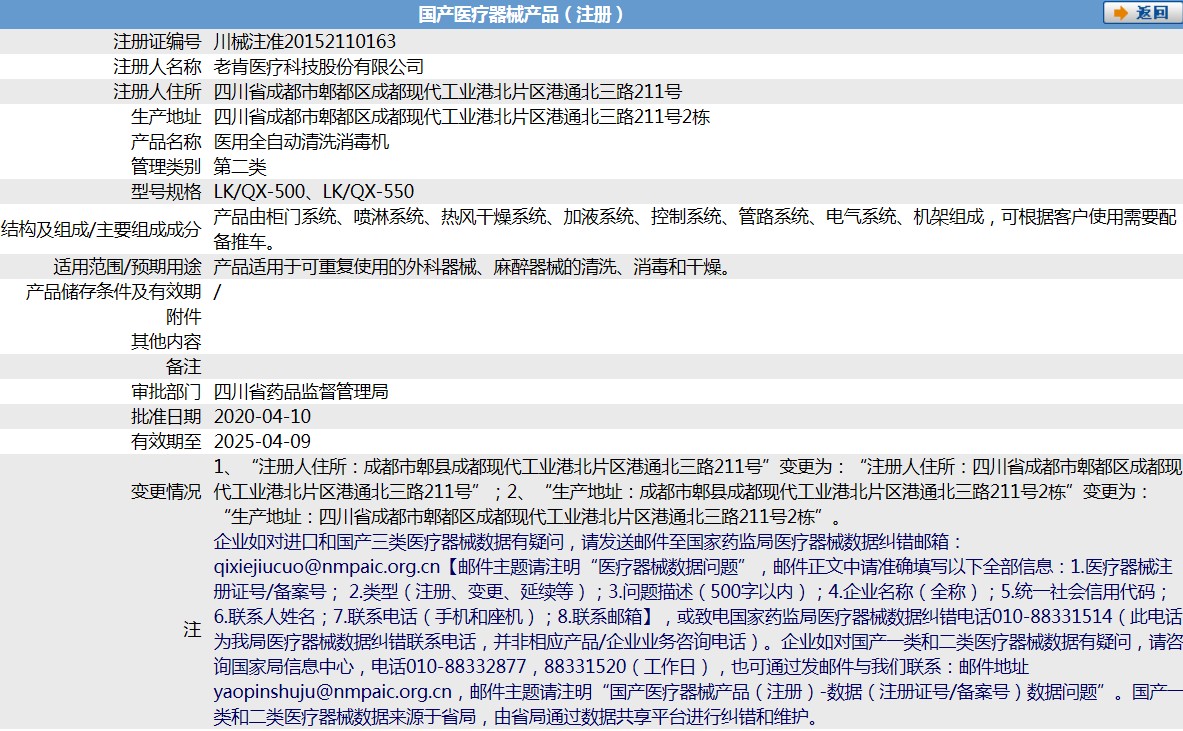This screenshot has height=731, width=1183.
Task: Select approval date 2020-04-10
Action: pyautogui.click(x=263, y=416)
